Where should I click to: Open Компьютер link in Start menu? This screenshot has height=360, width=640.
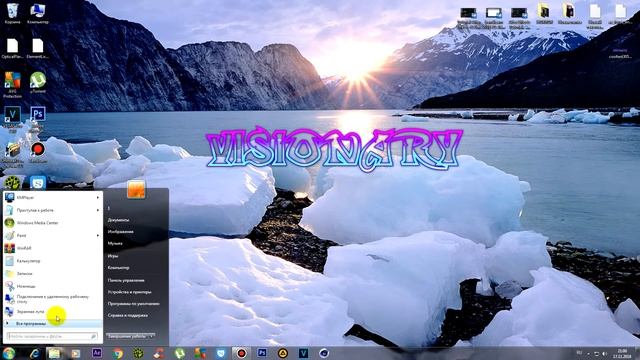pos(118,268)
